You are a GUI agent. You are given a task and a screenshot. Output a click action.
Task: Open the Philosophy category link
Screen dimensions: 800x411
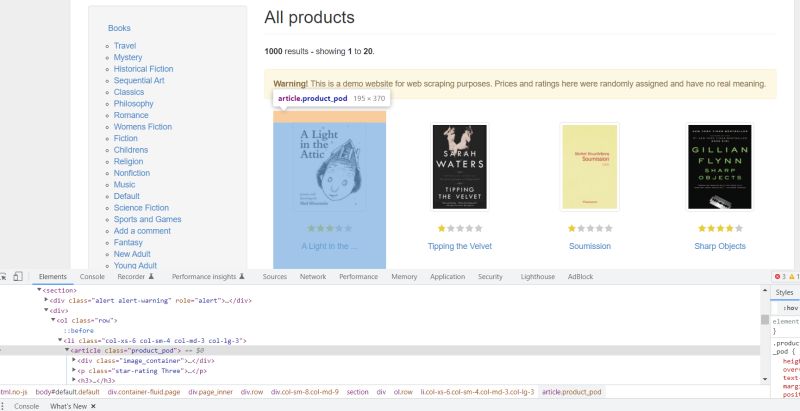(133, 104)
